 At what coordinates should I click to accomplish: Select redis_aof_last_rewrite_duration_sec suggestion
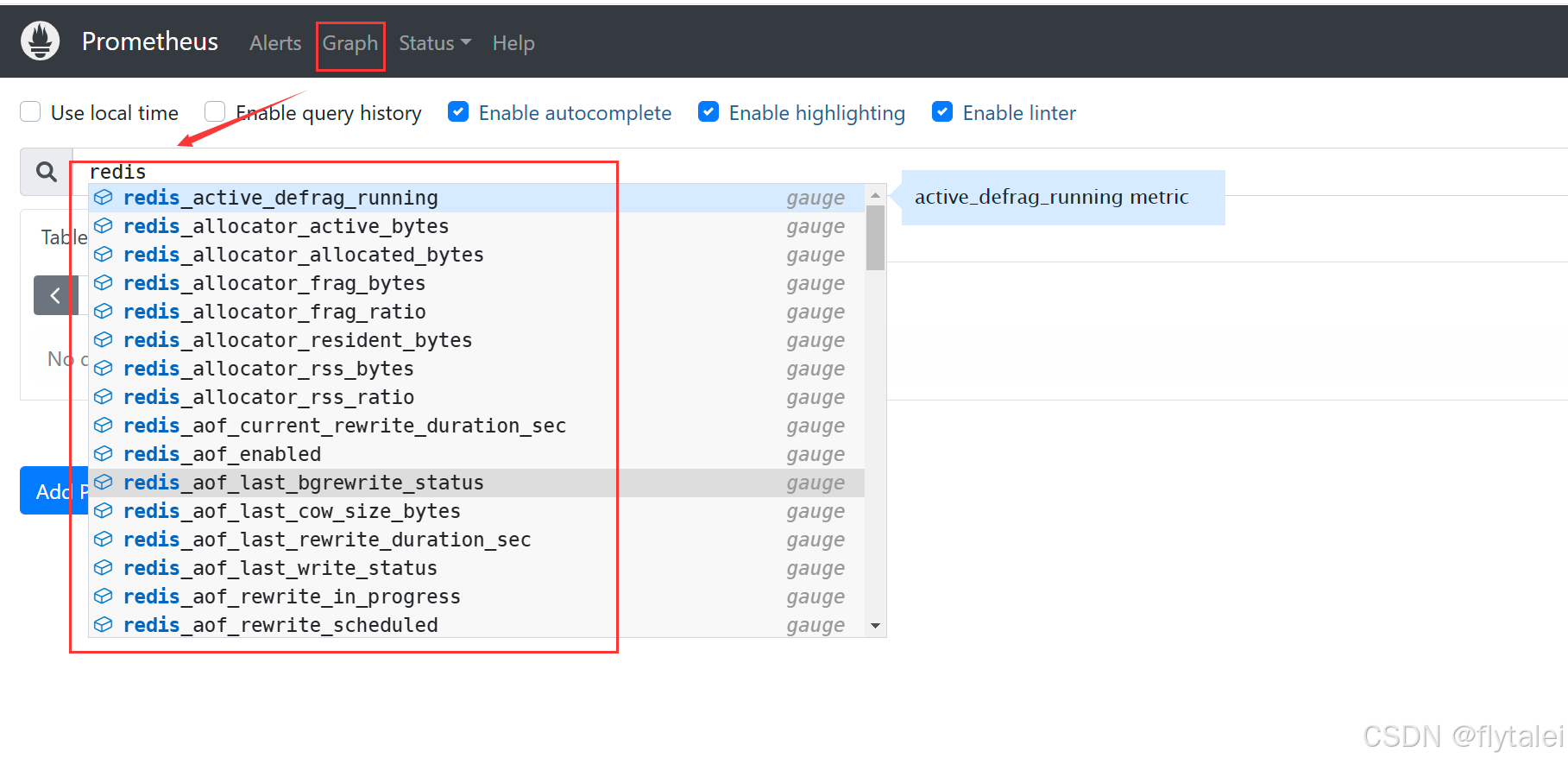(x=476, y=540)
